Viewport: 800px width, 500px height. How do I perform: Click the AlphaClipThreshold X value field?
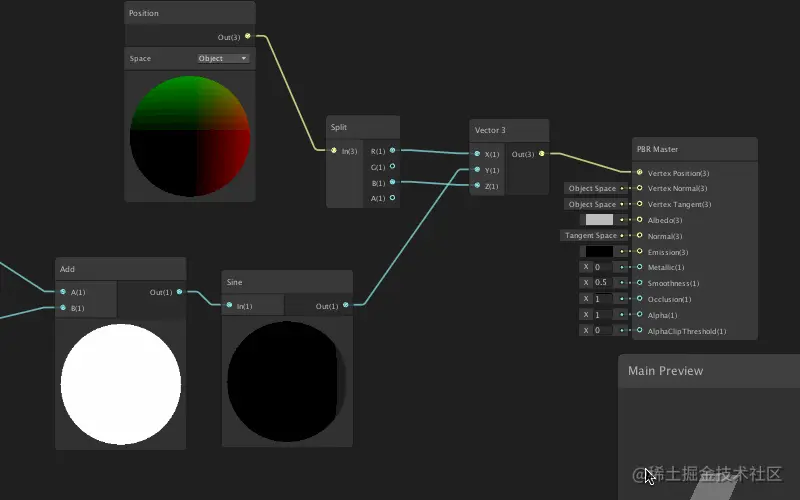coord(603,330)
